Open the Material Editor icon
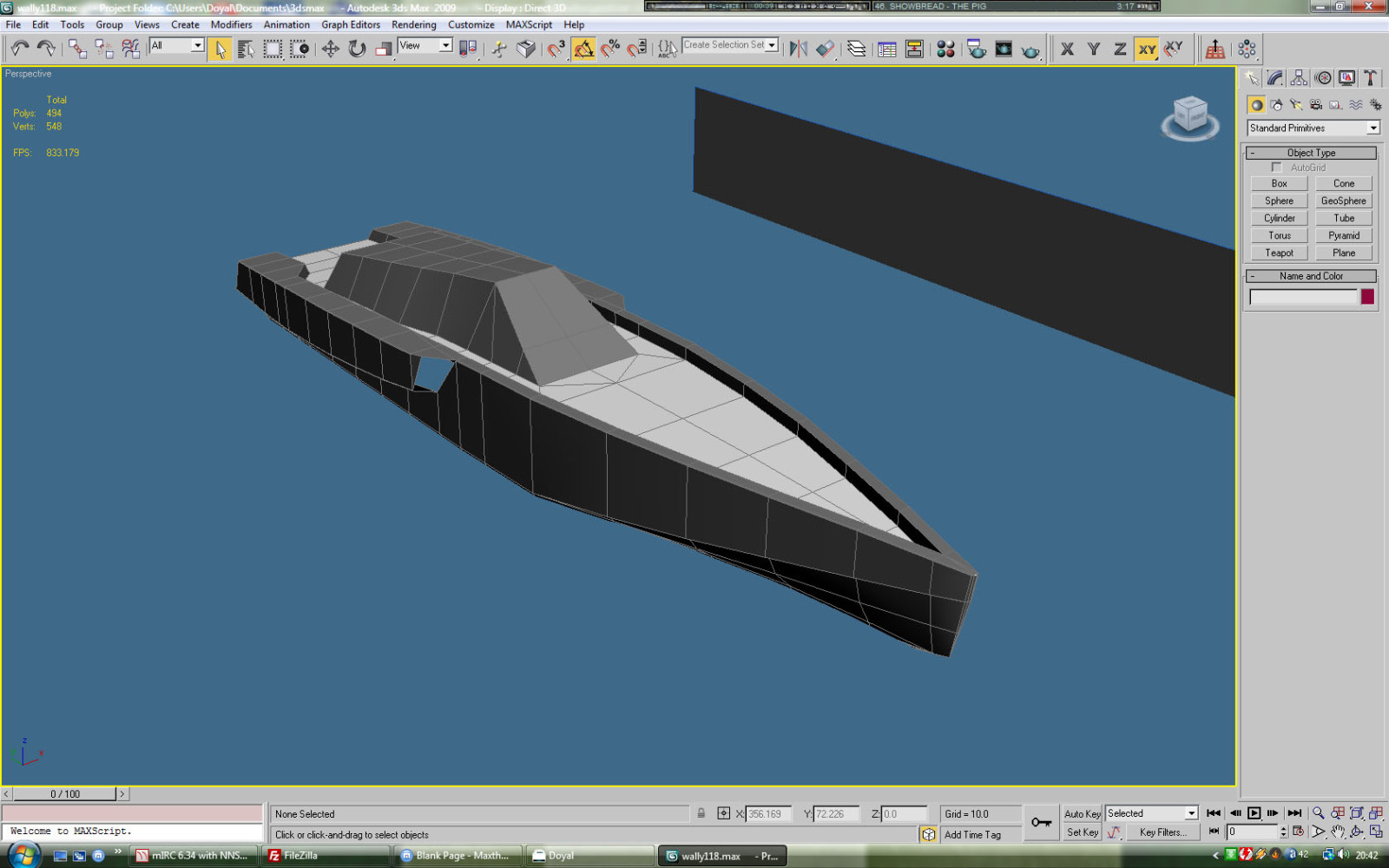This screenshot has width=1389, height=868. point(945,49)
